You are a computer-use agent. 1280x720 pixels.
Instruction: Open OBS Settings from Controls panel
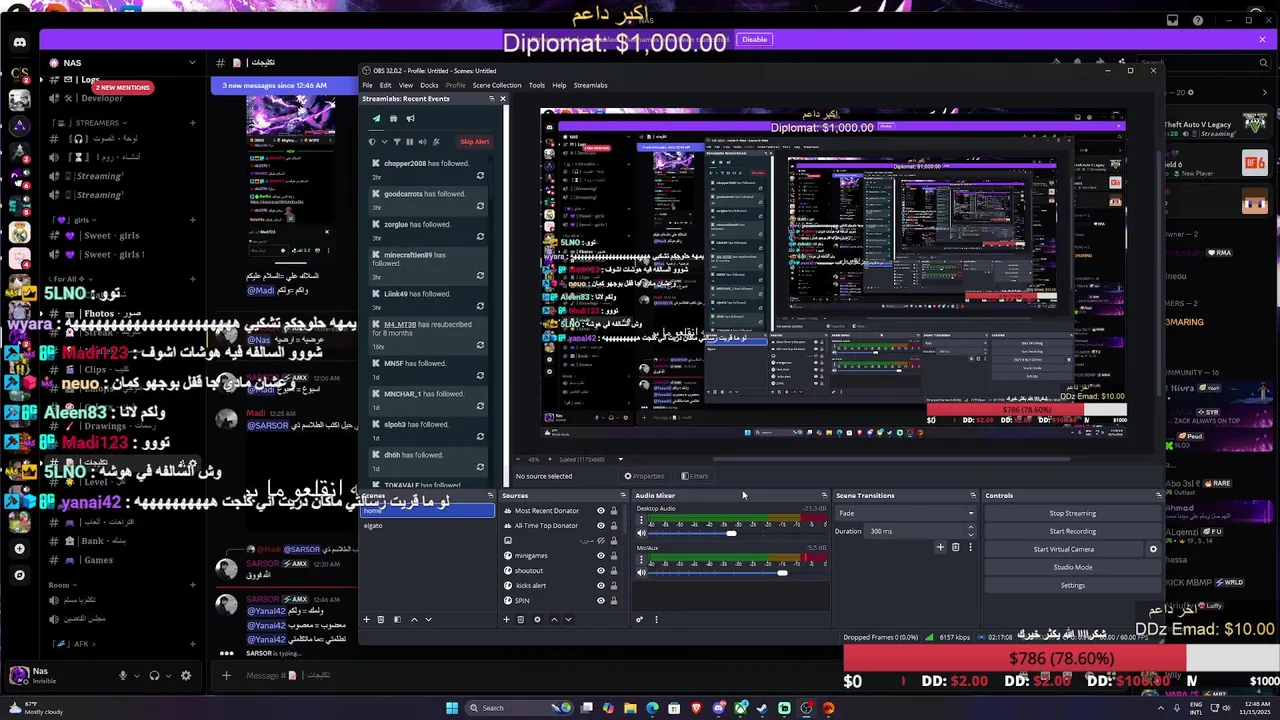(x=1072, y=585)
